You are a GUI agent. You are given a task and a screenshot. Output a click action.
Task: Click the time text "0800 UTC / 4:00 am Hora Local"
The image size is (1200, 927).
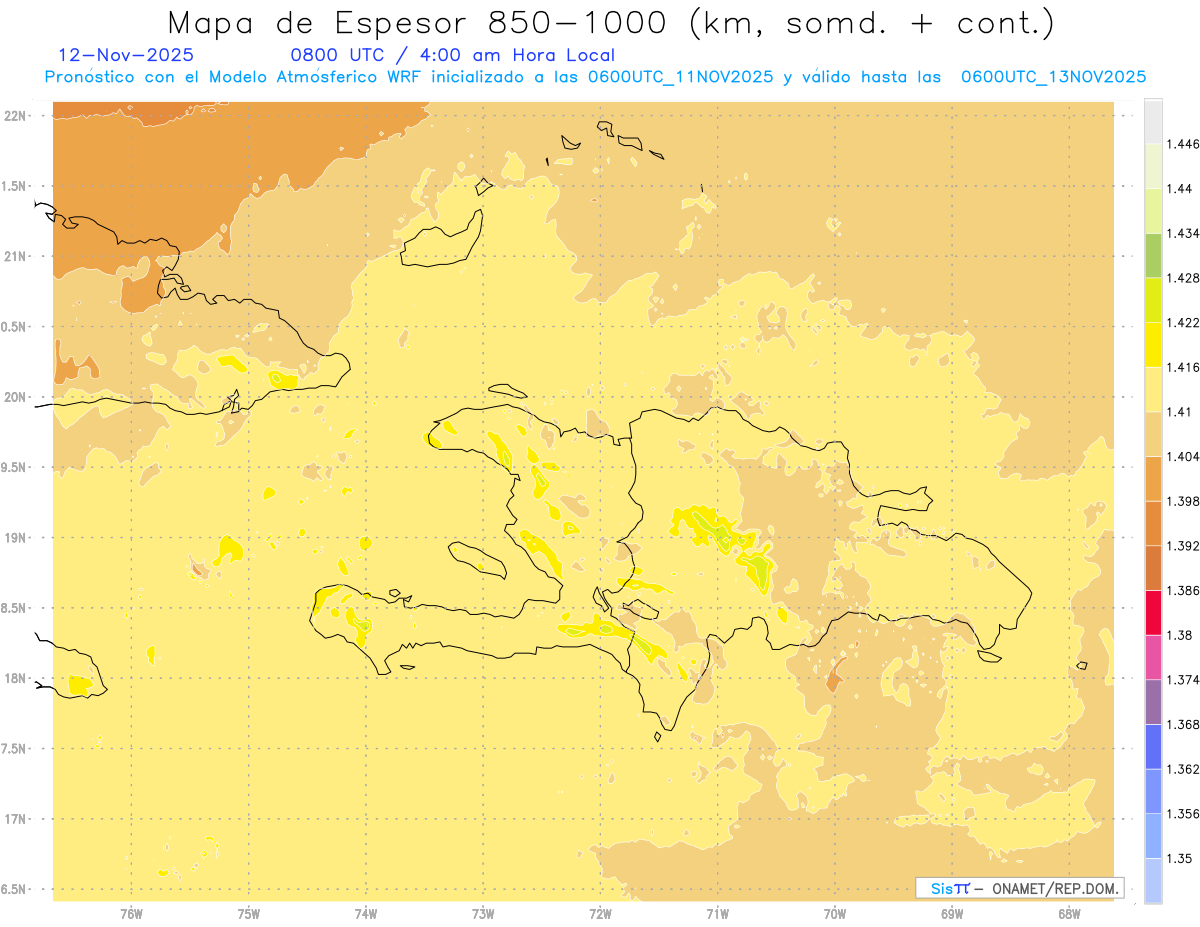pyautogui.click(x=452, y=55)
